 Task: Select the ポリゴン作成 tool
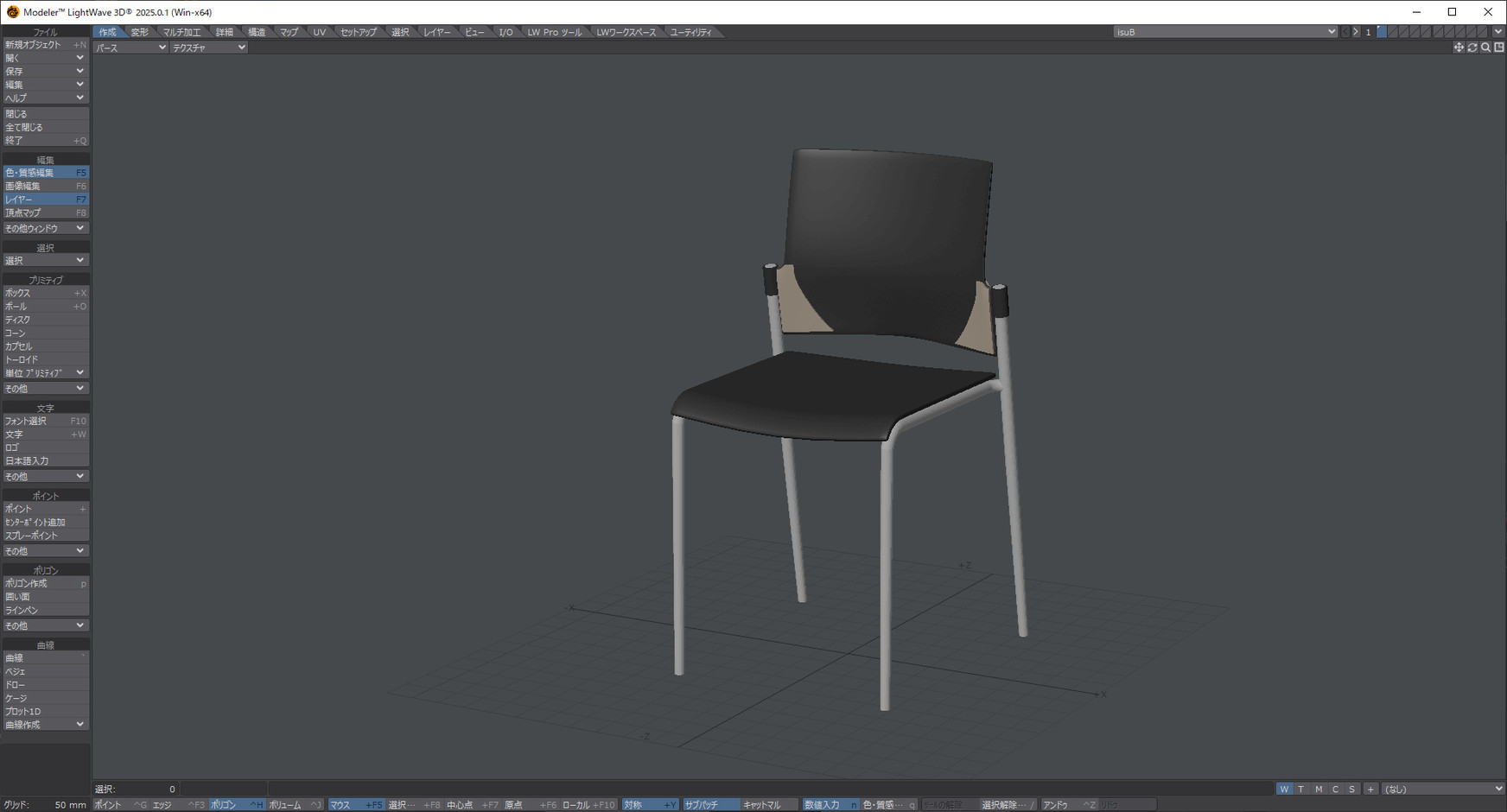[45, 584]
